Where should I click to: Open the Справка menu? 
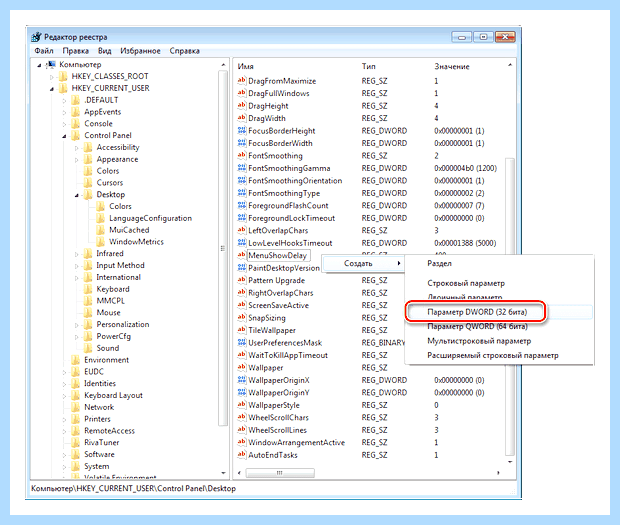click(x=184, y=51)
